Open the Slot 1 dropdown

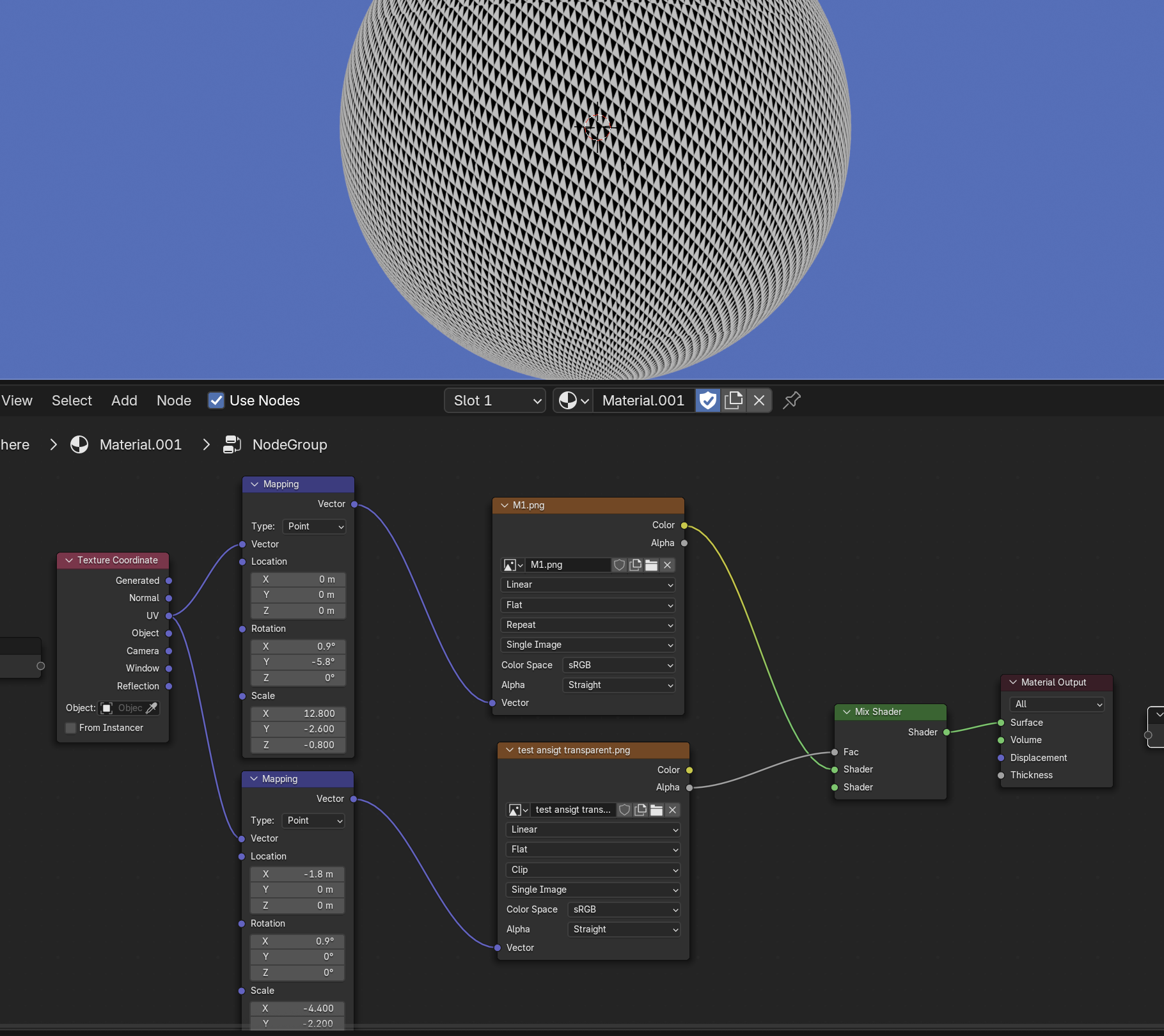click(x=495, y=400)
